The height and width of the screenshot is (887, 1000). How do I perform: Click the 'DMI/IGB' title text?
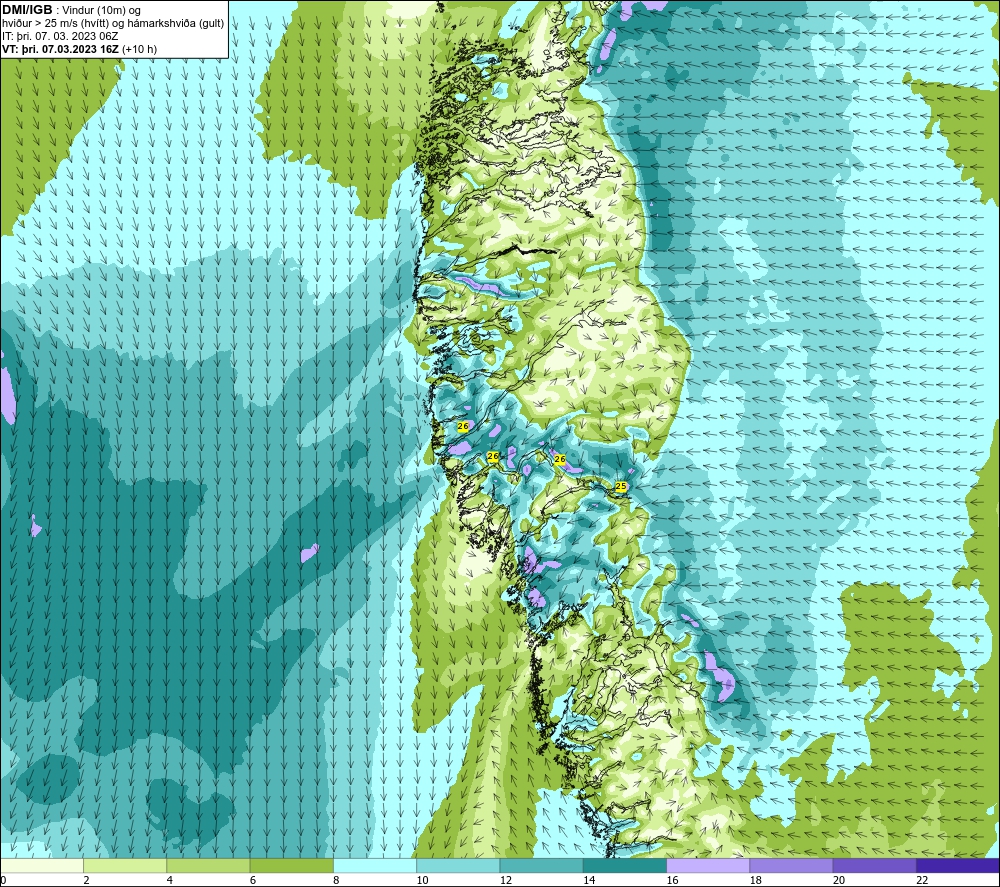(27, 10)
